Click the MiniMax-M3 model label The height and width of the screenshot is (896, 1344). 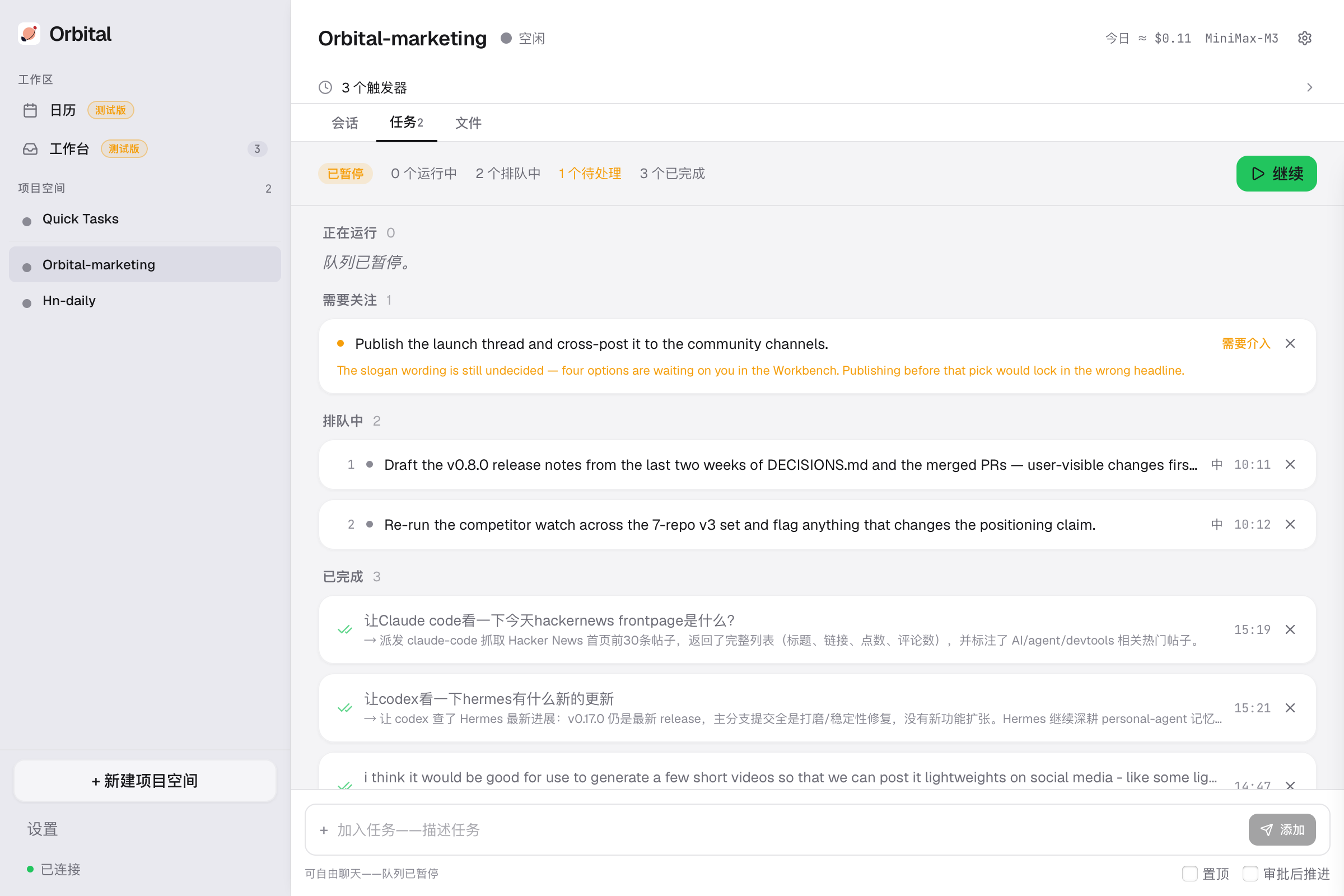(x=1242, y=38)
